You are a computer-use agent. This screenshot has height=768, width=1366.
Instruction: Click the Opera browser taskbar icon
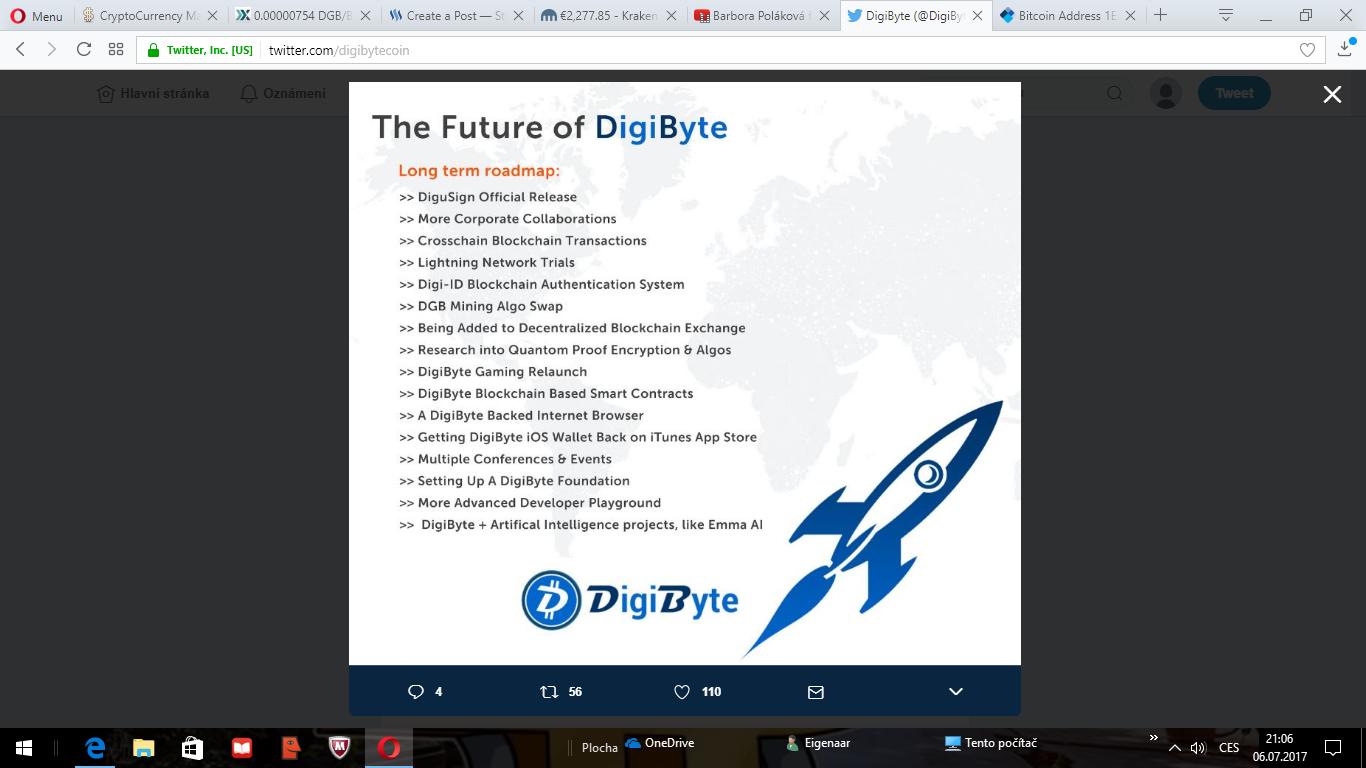coord(389,747)
